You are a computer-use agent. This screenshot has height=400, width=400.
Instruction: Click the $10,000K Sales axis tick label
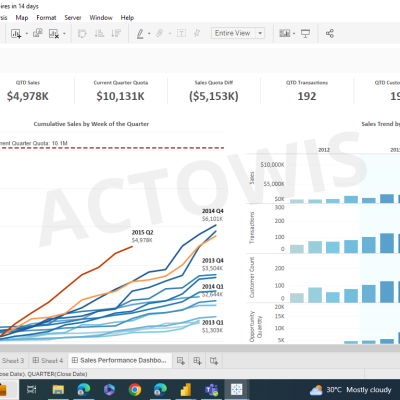point(272,165)
